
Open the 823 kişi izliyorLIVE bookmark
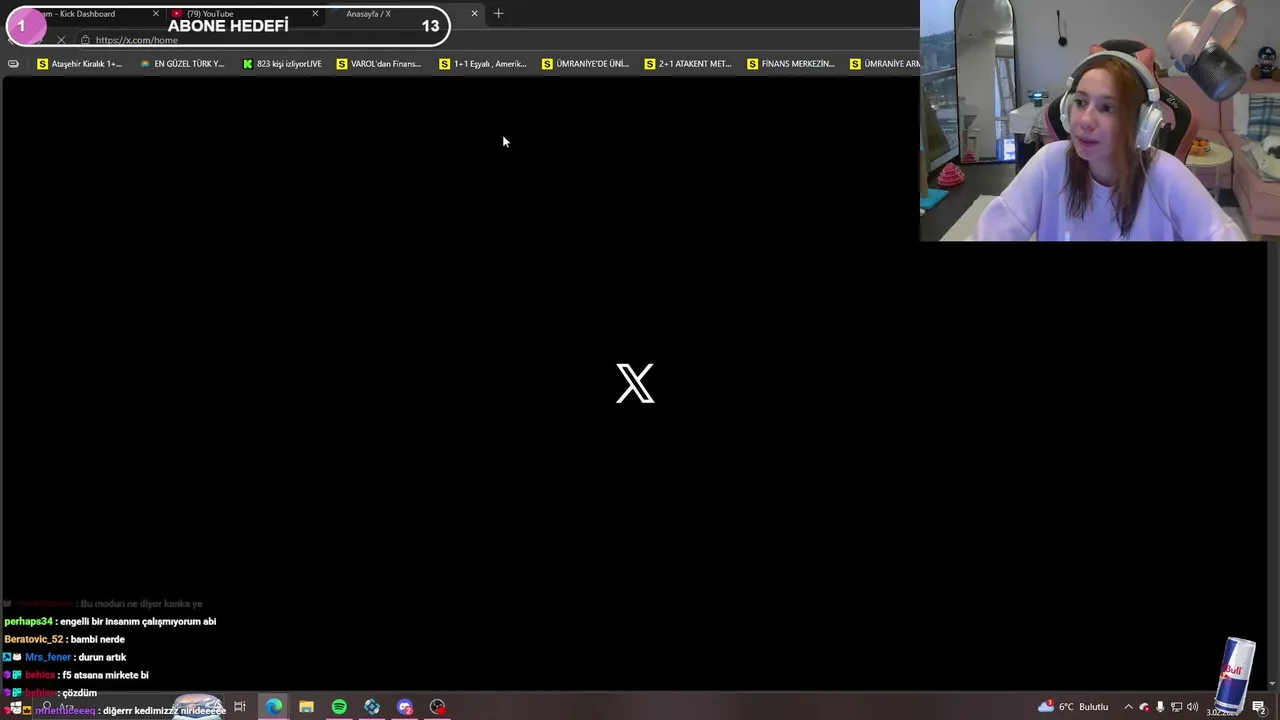[x=282, y=64]
